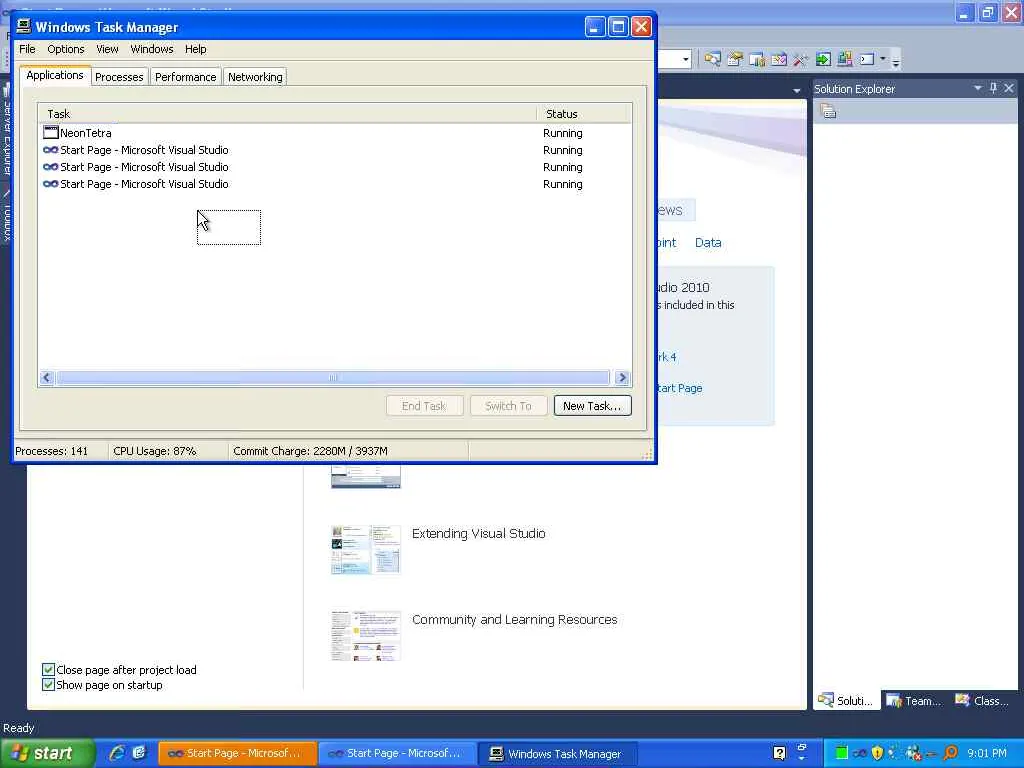
Task: Open the document tab list dropdown arrow
Action: [796, 90]
